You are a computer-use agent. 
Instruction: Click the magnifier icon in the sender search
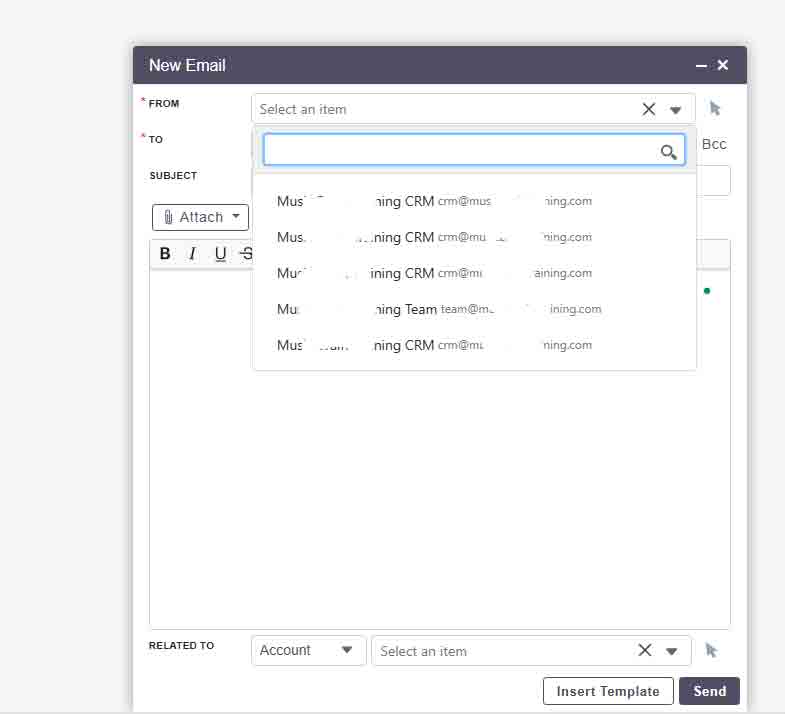pos(669,152)
